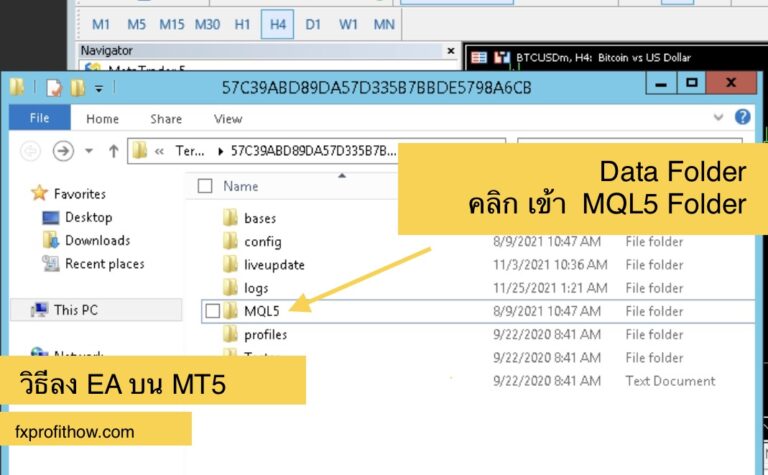768x475 pixels.
Task: Open the MQL5 folder
Action: click(x=261, y=311)
